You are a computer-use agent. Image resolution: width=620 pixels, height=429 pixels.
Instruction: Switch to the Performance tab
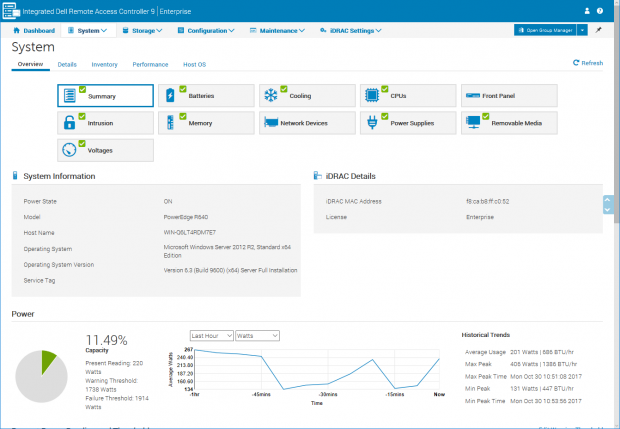150,64
